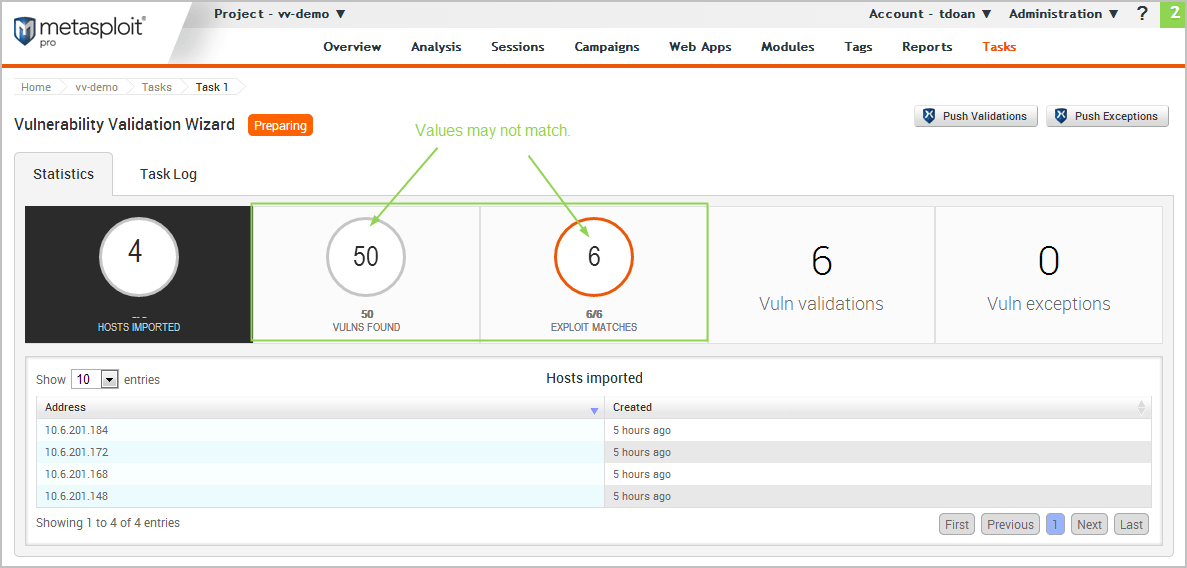This screenshot has height=568, width=1187.
Task: Select the Vuln validations panel
Action: (821, 275)
